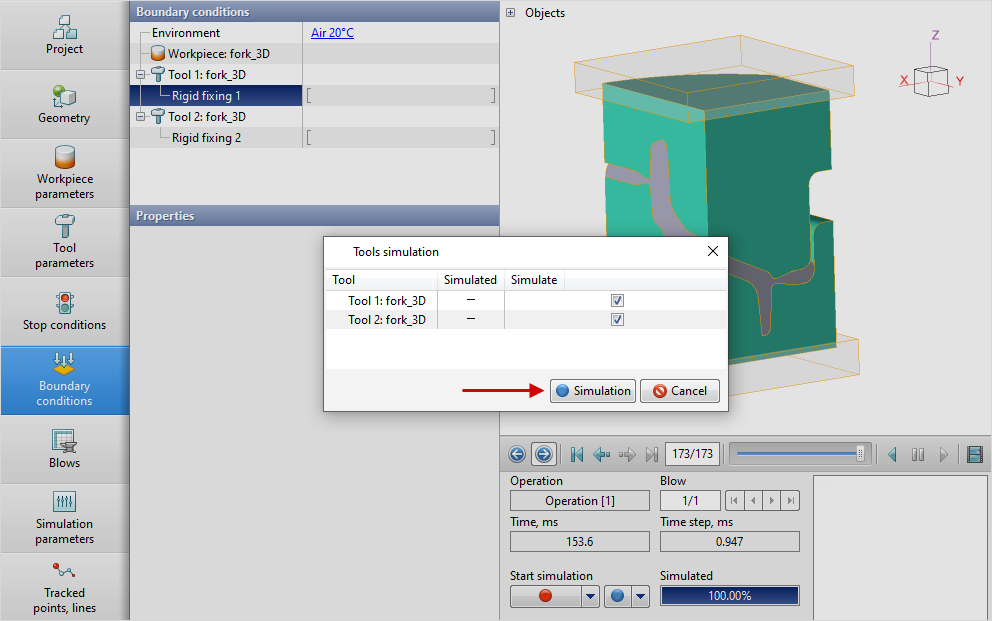This screenshot has height=621, width=992.
Task: Click the red Start simulation button
Action: tap(545, 596)
